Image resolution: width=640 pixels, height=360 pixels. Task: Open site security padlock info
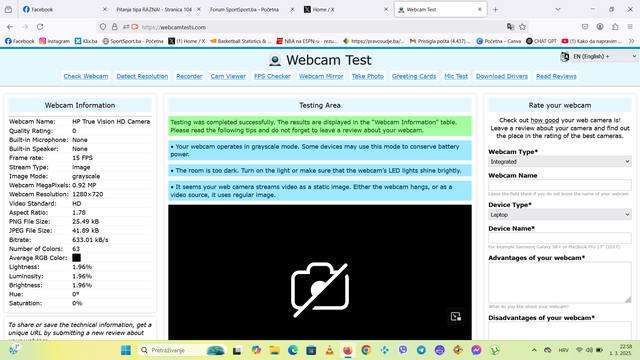115,27
